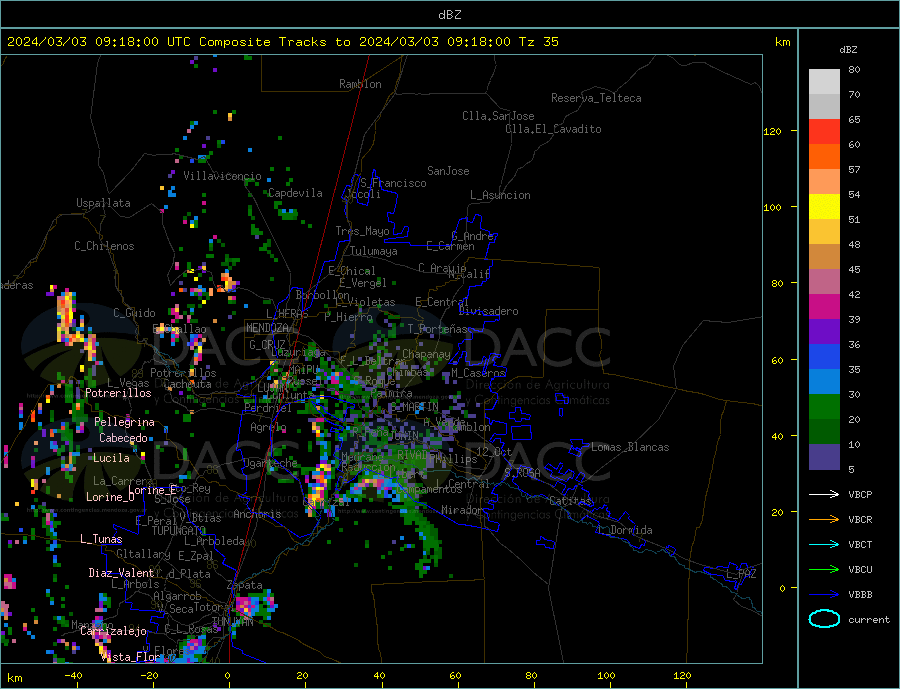Click the 'Mirador' place label
This screenshot has height=689, width=900.
[462, 510]
